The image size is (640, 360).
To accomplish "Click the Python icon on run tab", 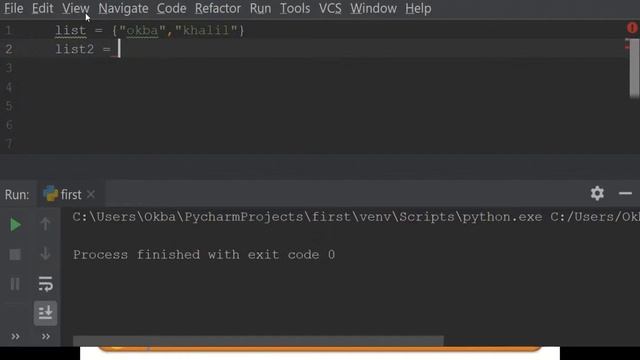I will pos(51,194).
